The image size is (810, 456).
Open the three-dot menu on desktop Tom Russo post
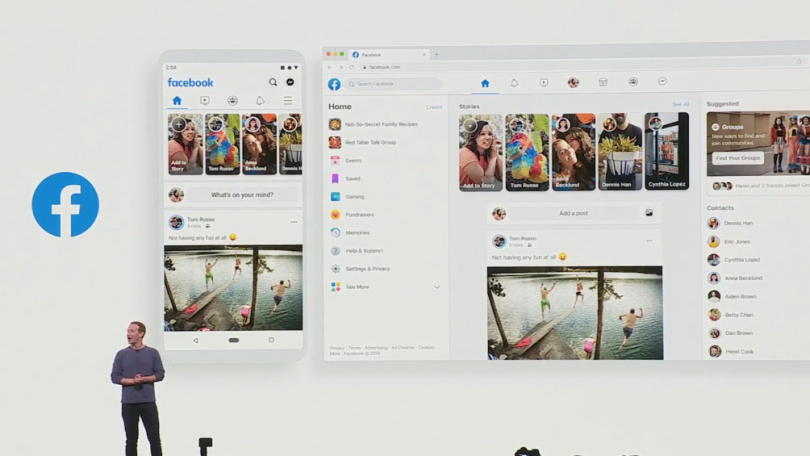tap(648, 240)
